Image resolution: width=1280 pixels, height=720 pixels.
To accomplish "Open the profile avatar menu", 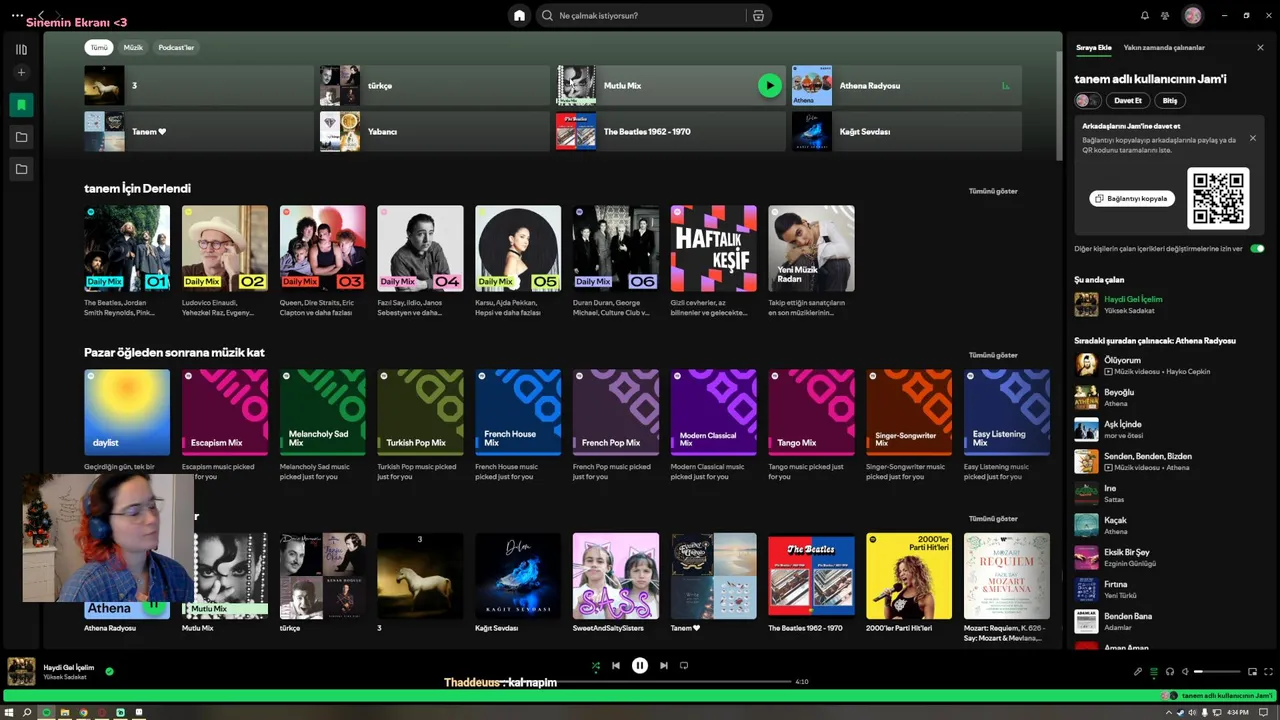I will click(x=1193, y=15).
